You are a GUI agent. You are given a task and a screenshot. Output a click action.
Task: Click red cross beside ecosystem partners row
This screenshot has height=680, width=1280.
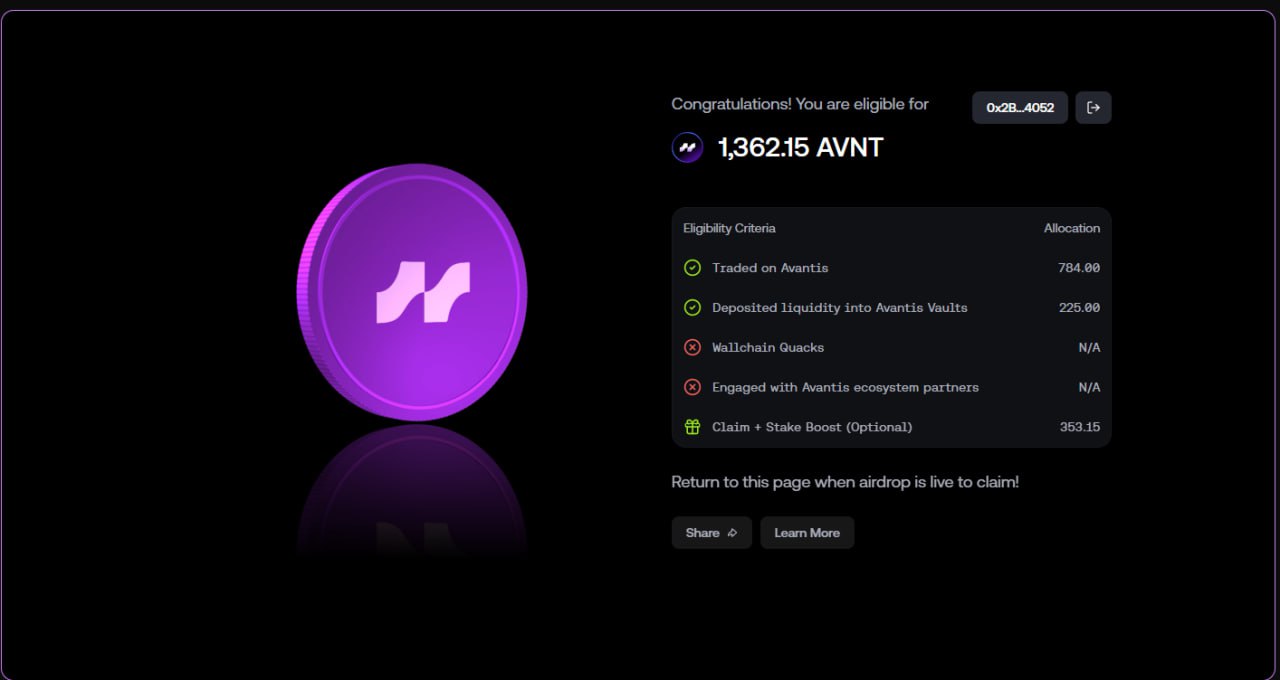692,388
